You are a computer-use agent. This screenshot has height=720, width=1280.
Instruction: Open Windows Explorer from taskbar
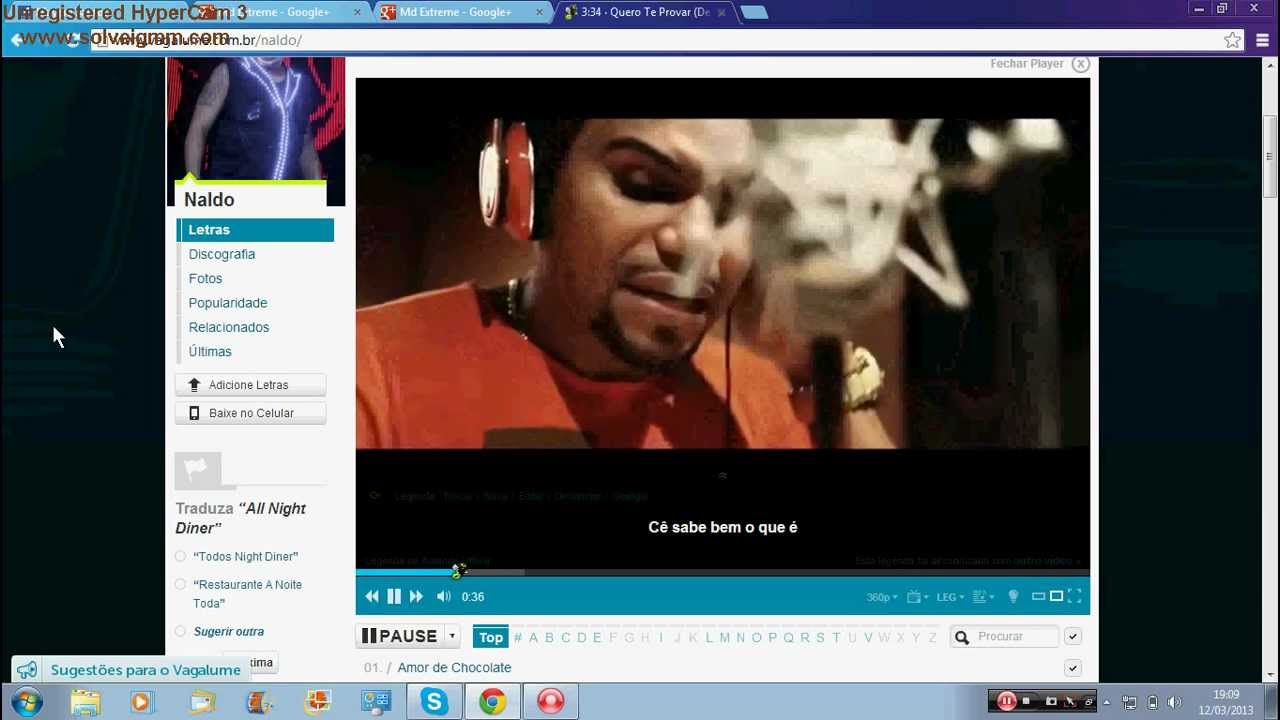point(84,702)
